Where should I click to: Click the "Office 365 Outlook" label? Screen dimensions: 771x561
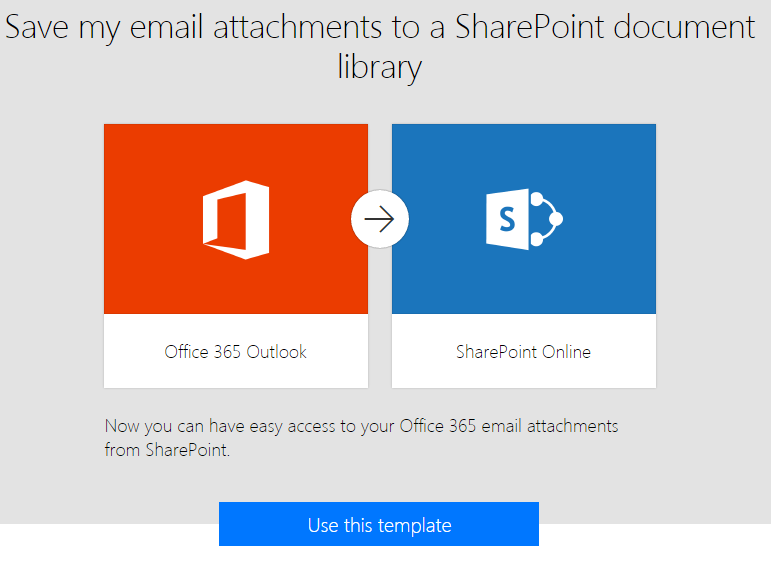[236, 352]
